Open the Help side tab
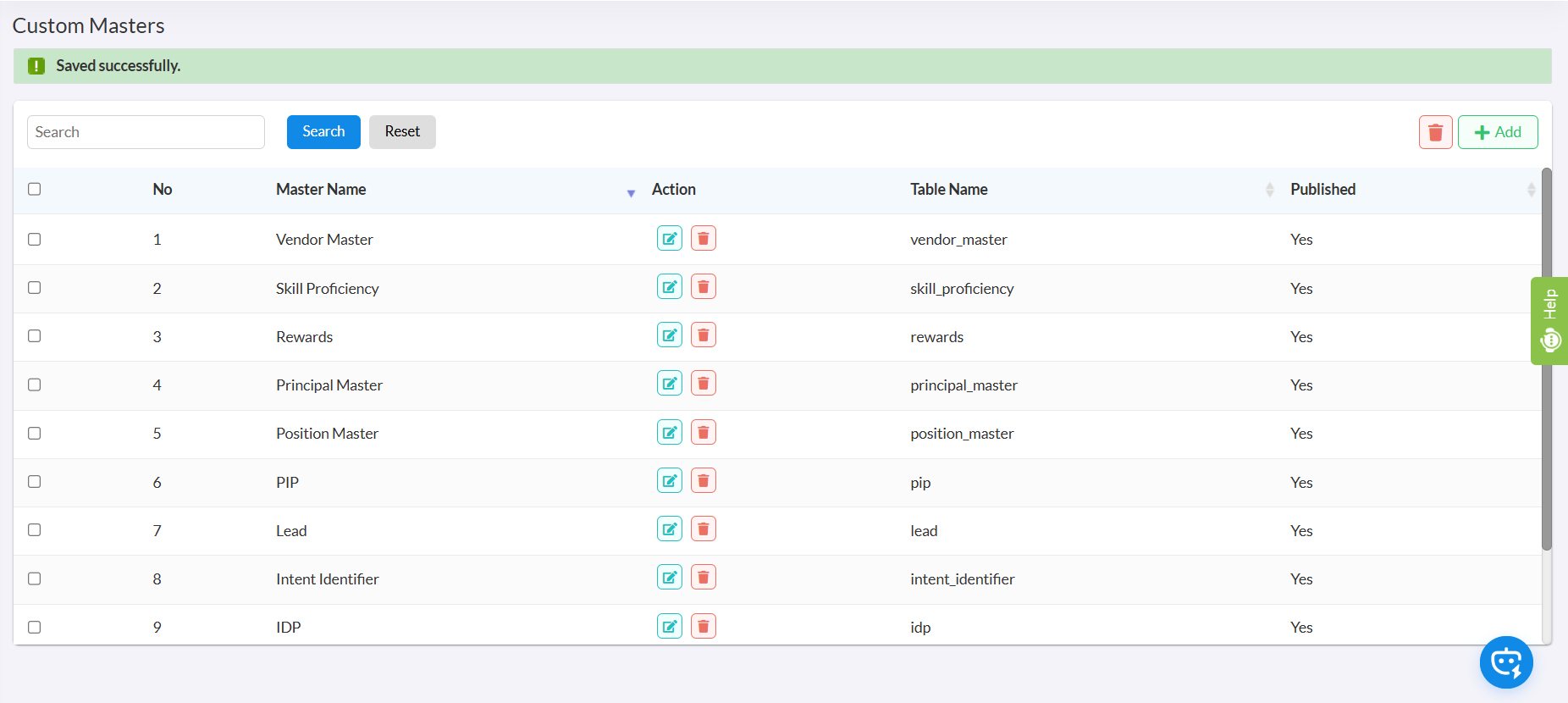 [x=1549, y=321]
